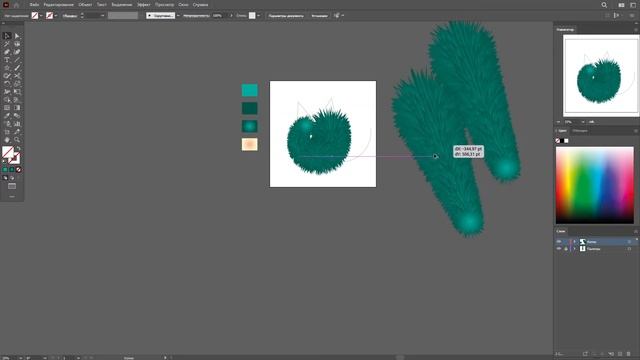The width and height of the screenshot is (640, 360).
Task: Open the Navigator panel flyout menu
Action: click(636, 30)
